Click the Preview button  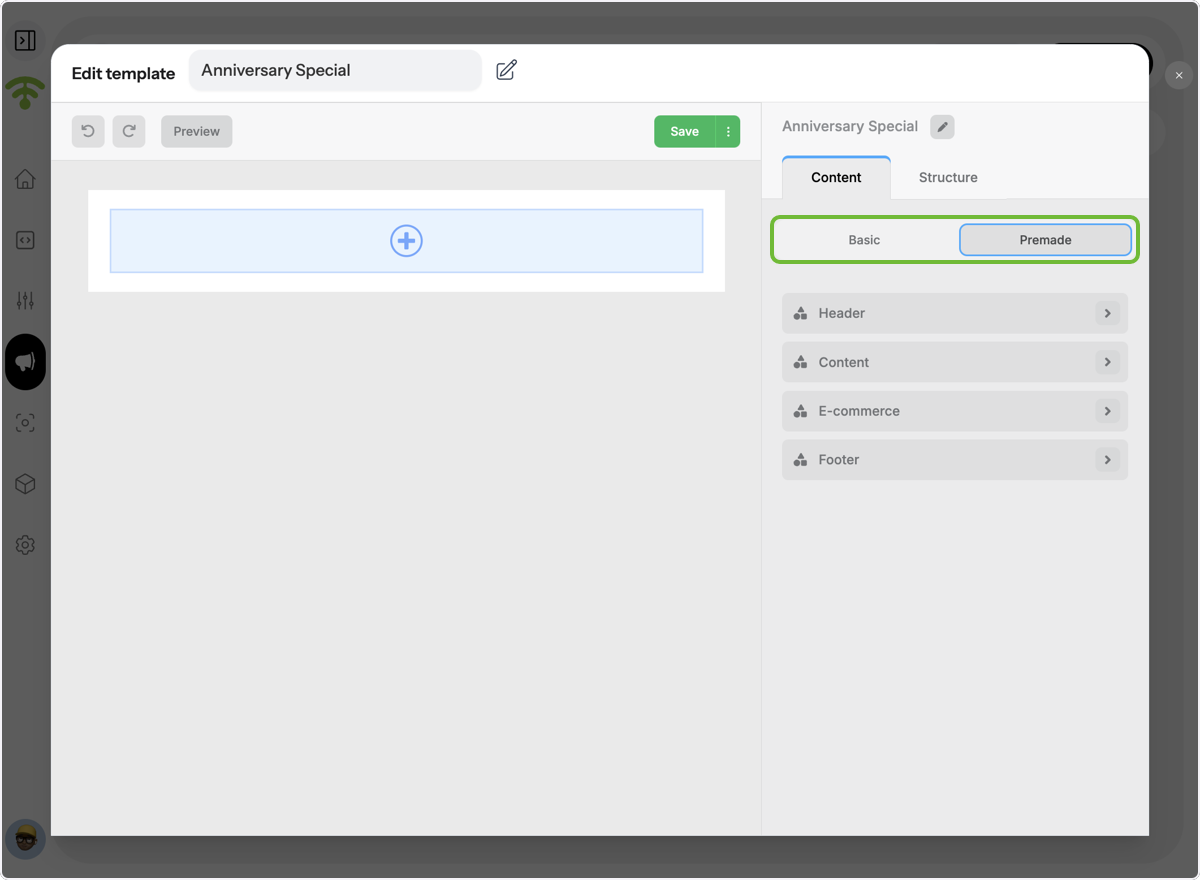197,131
